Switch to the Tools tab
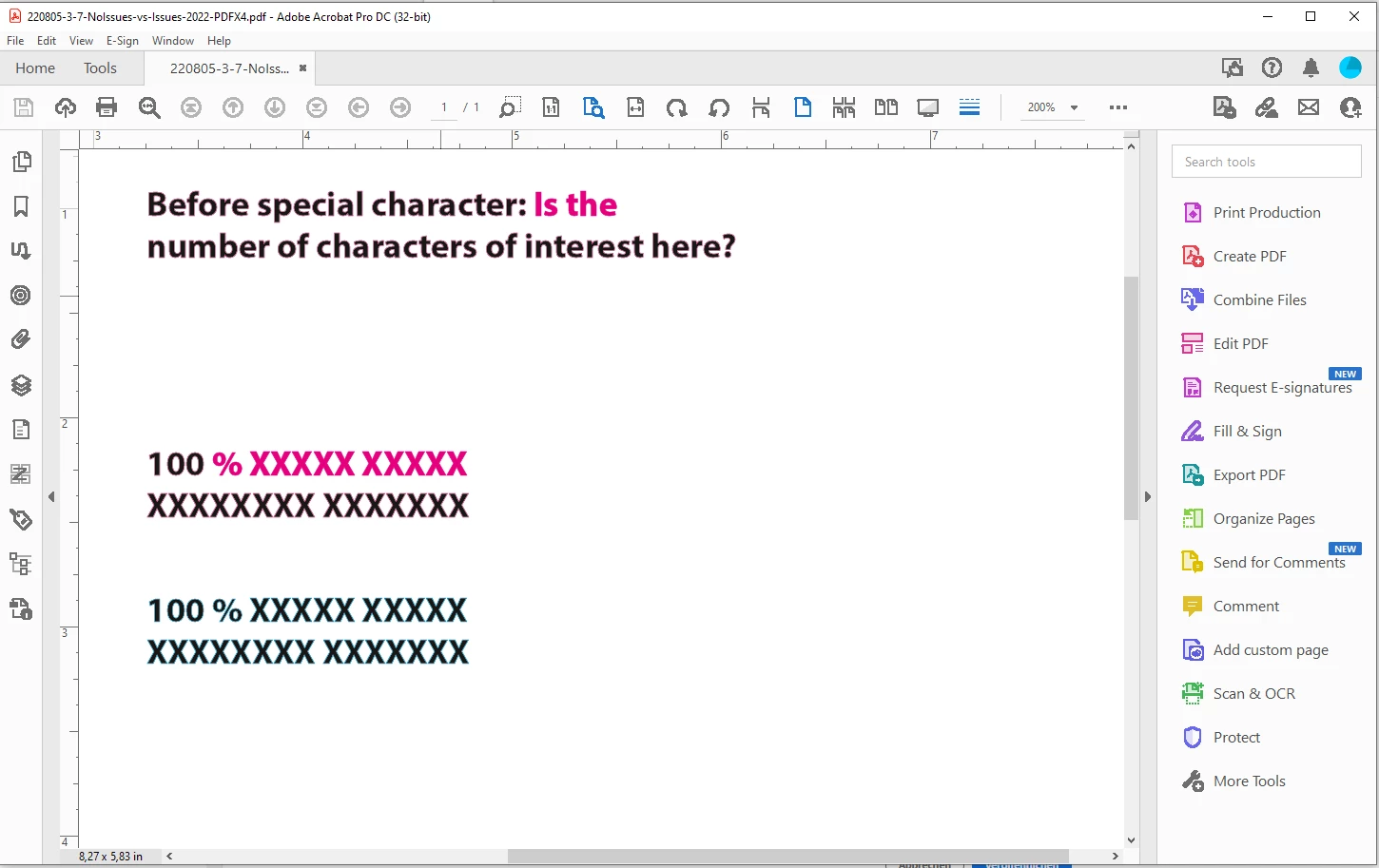Screen dimensions: 1379x868 coord(100,68)
